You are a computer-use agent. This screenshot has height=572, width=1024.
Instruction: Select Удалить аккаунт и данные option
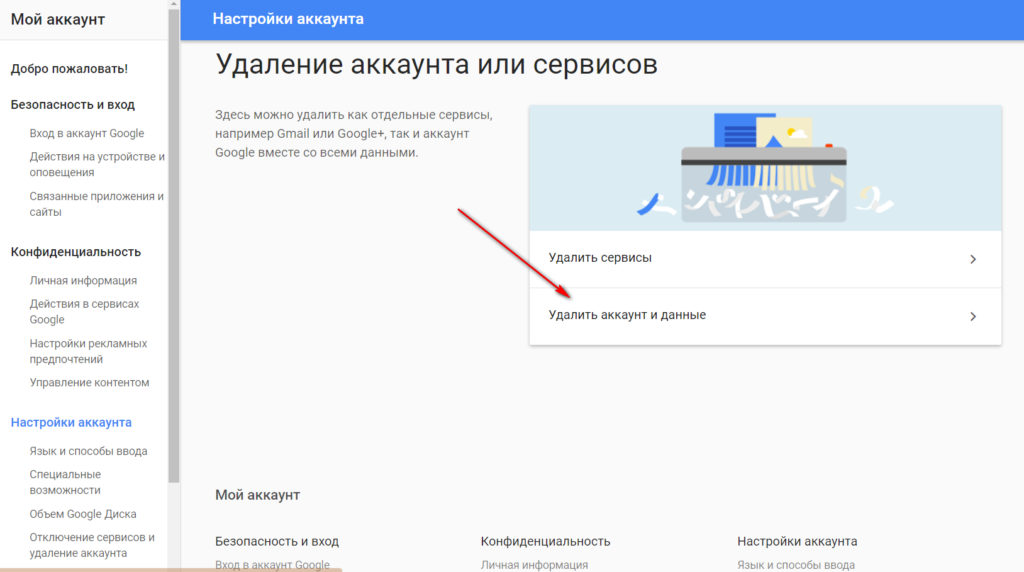(765, 316)
